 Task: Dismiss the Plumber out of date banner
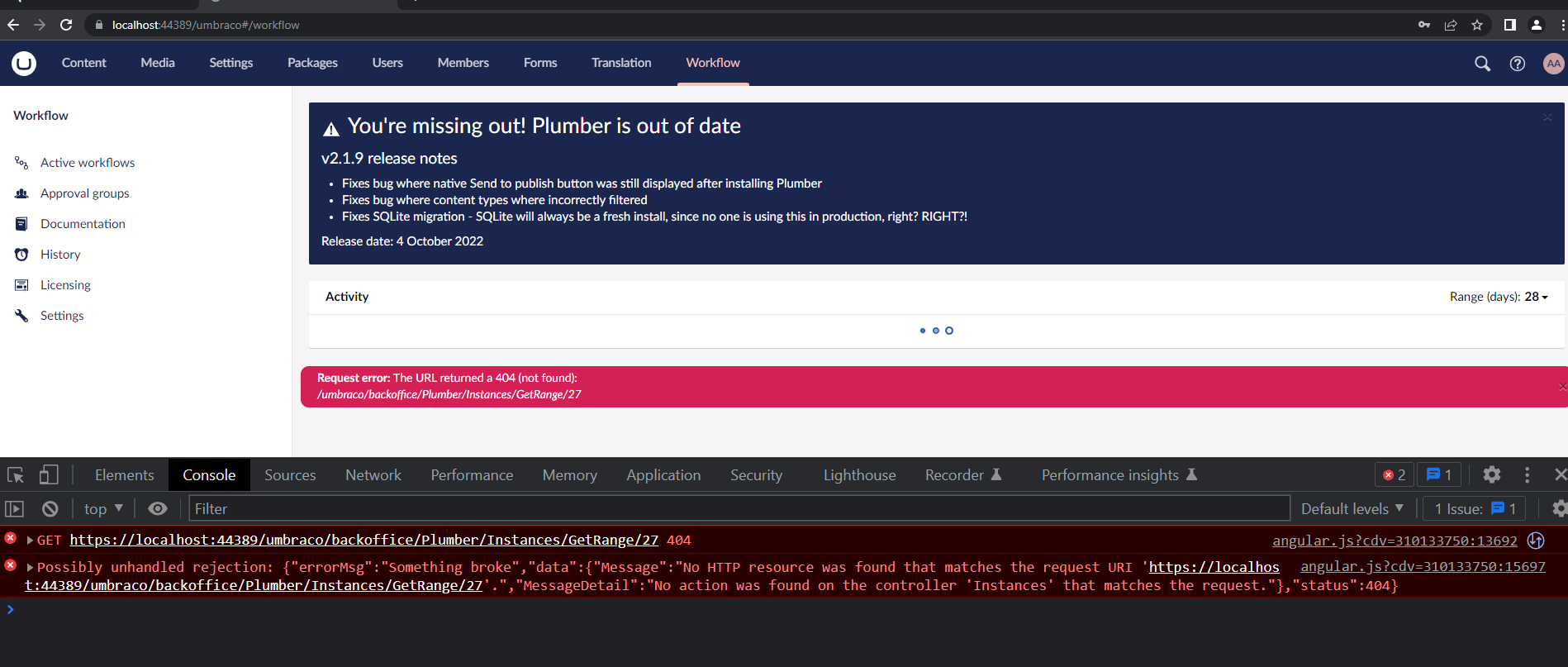click(1547, 117)
